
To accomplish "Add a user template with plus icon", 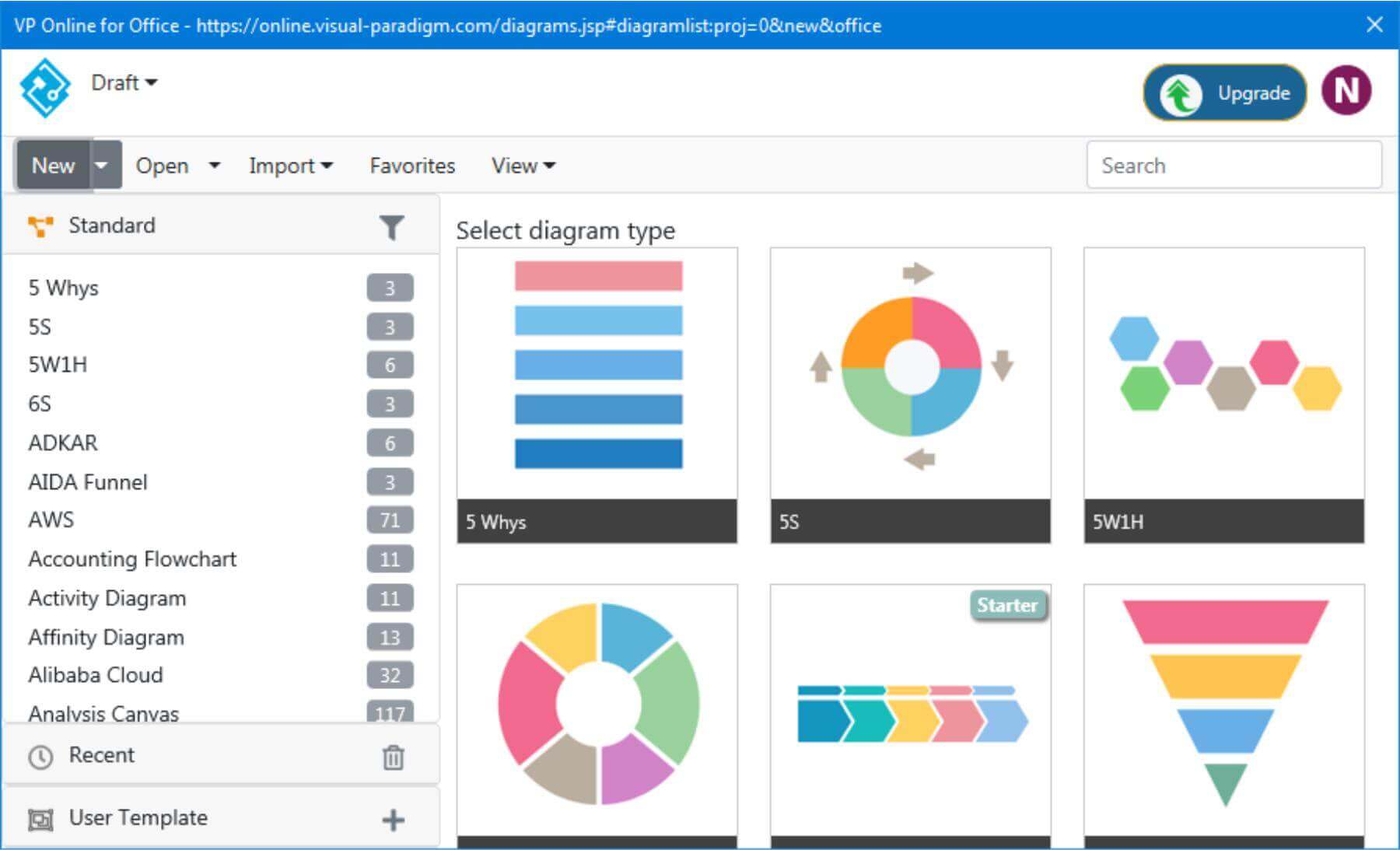I will 394,820.
